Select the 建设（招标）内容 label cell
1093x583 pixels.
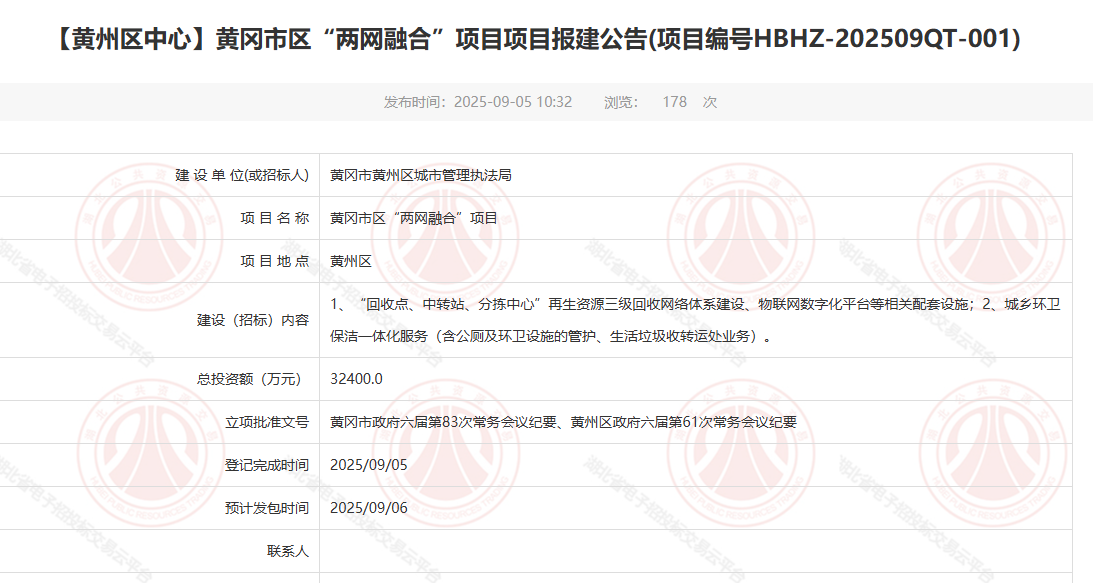[x=253, y=320]
